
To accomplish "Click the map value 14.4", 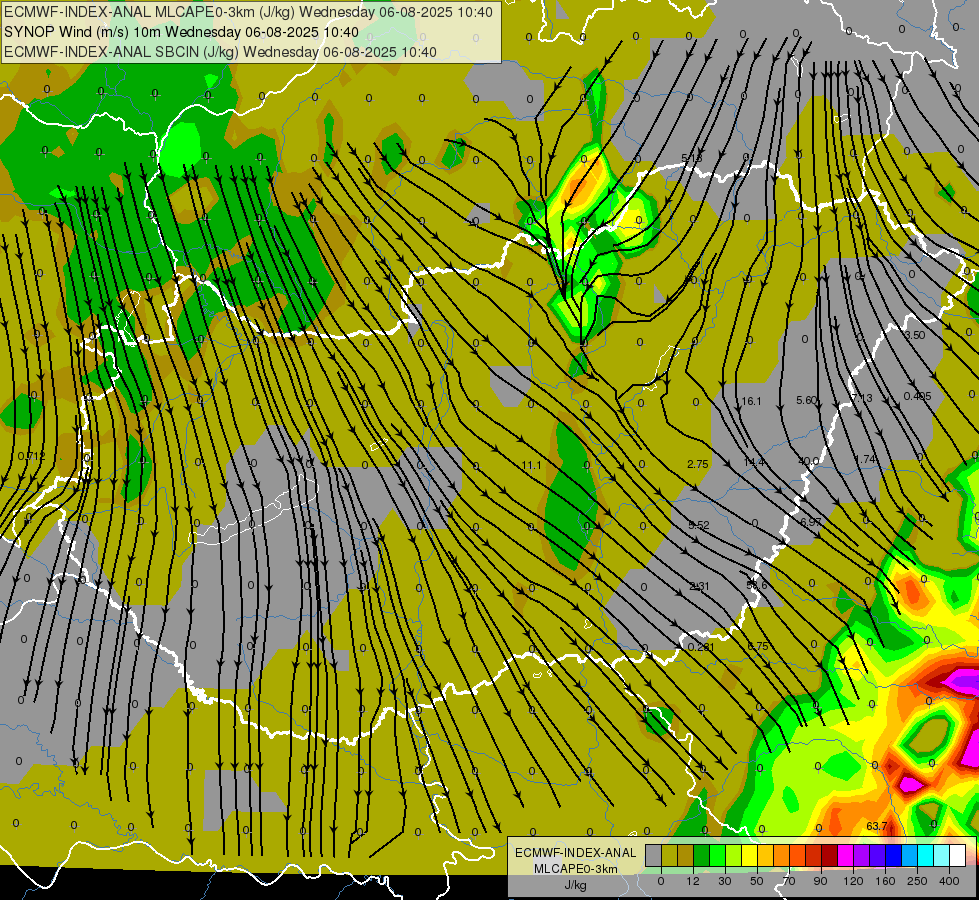I will [x=754, y=462].
